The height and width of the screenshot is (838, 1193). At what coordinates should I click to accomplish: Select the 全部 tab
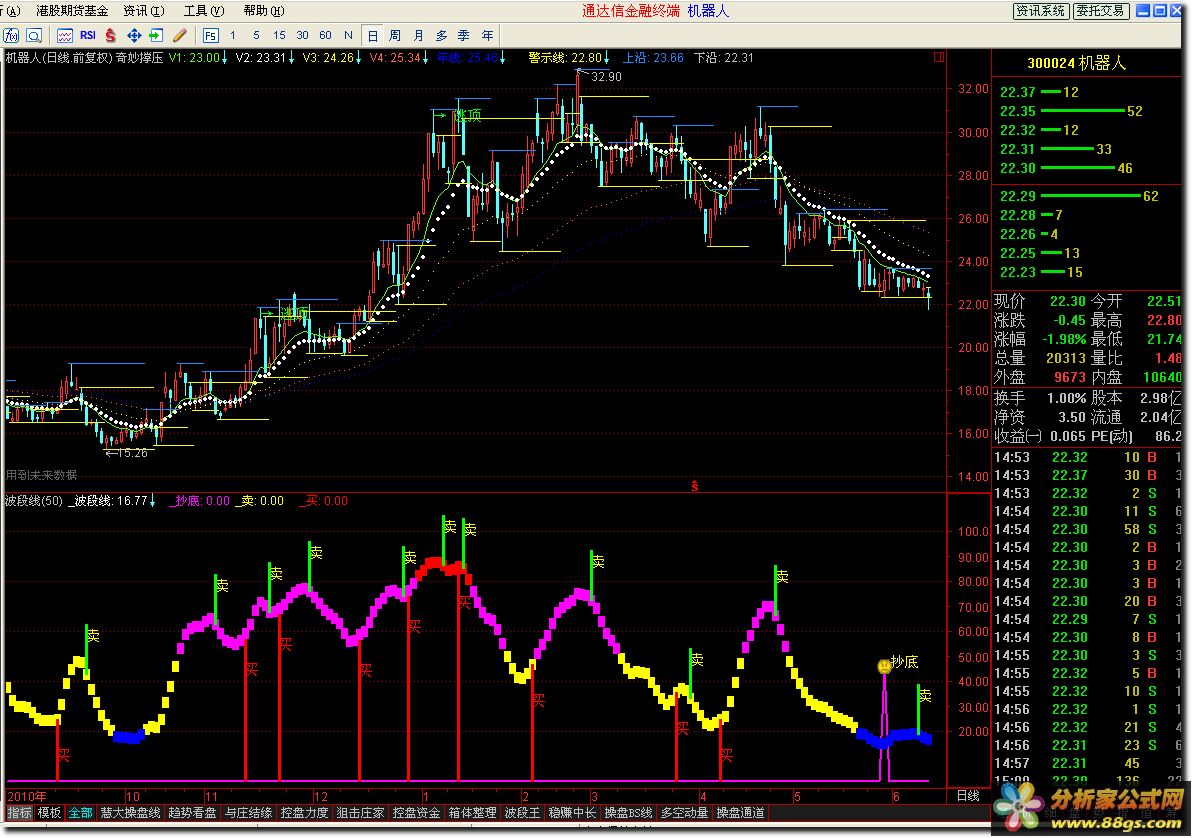point(81,813)
